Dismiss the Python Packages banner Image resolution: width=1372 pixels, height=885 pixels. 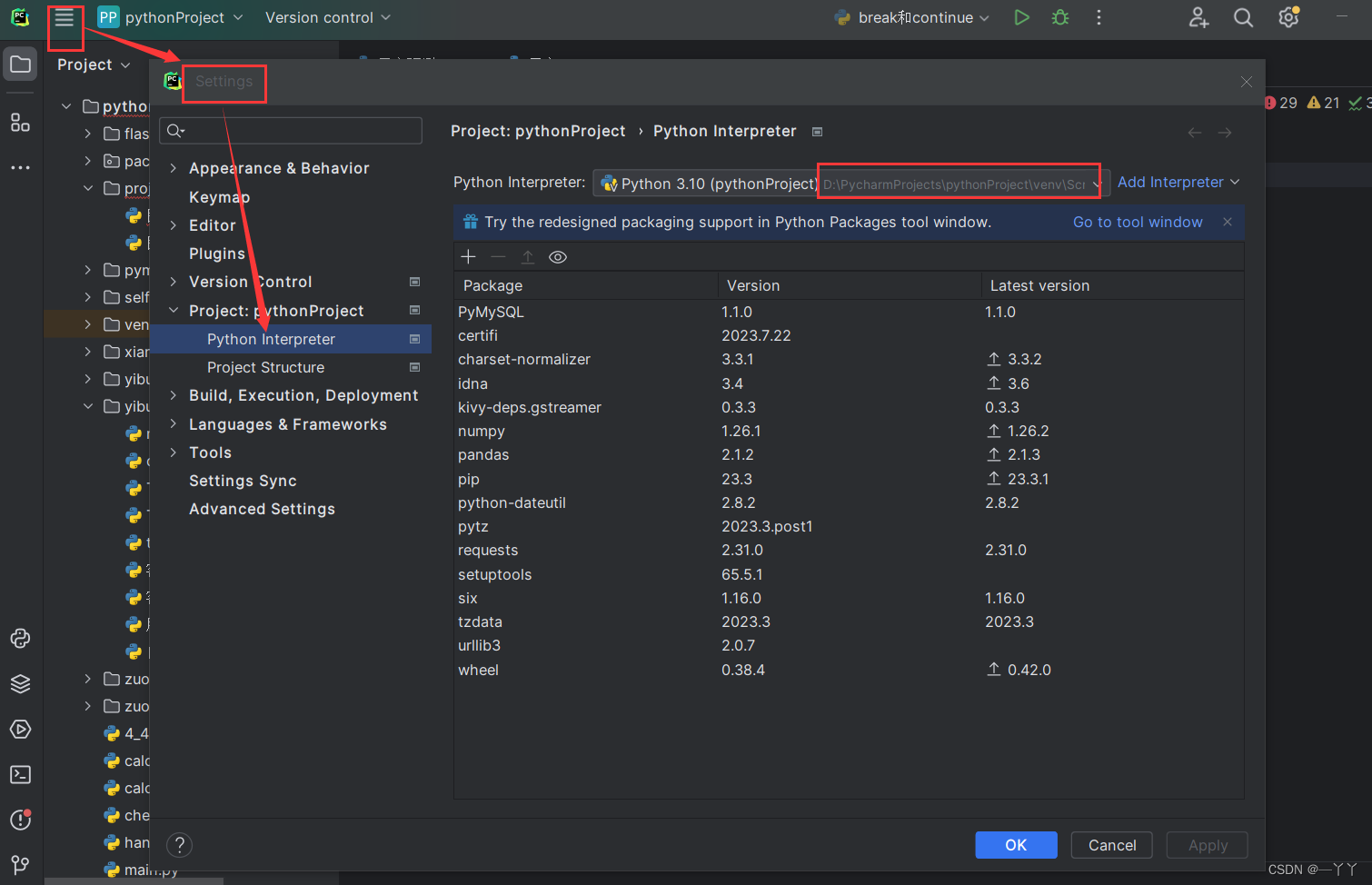point(1228,222)
